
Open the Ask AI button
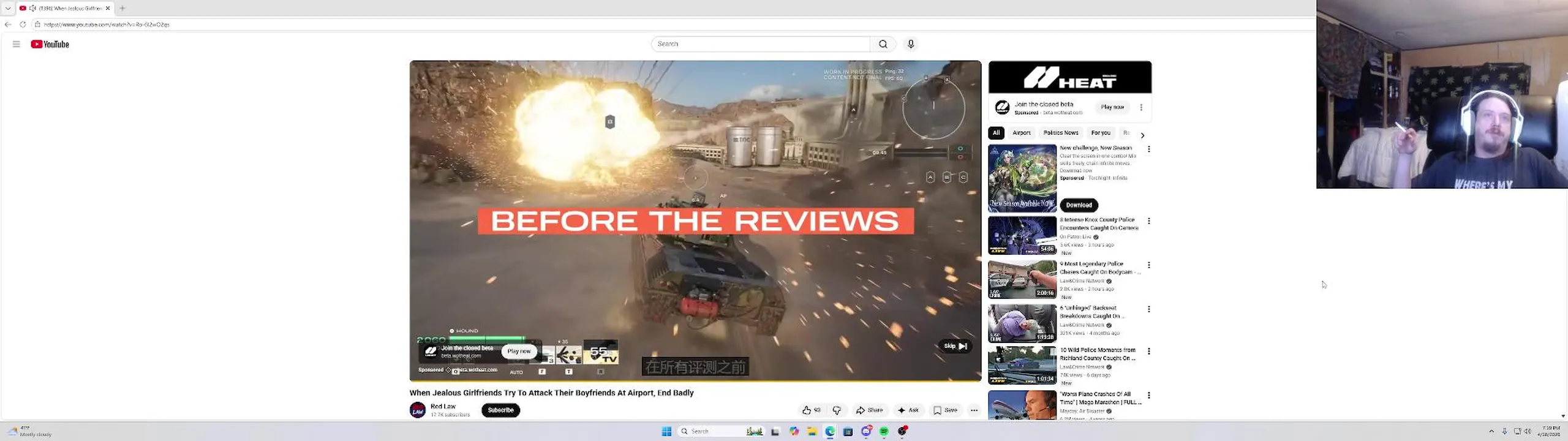(x=908, y=410)
